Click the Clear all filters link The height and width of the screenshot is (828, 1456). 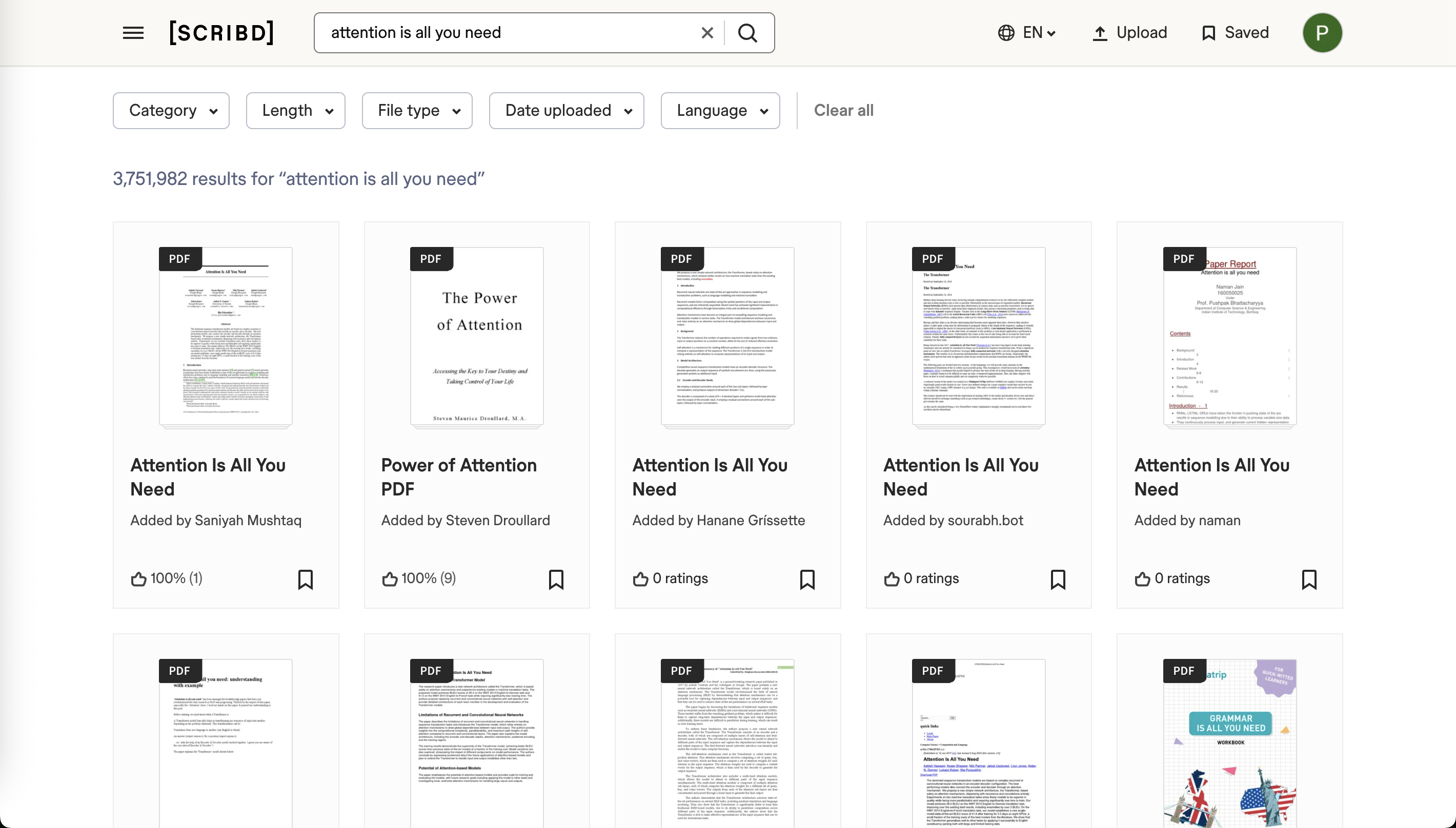(843, 110)
